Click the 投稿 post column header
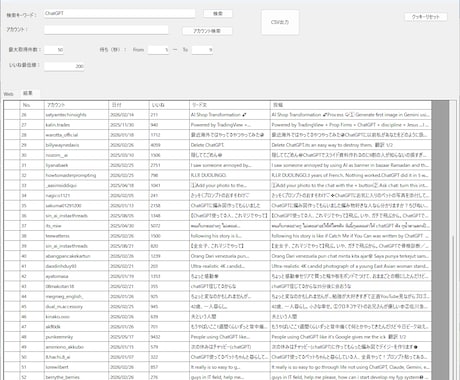This screenshot has height=380, width=460. 351,105
